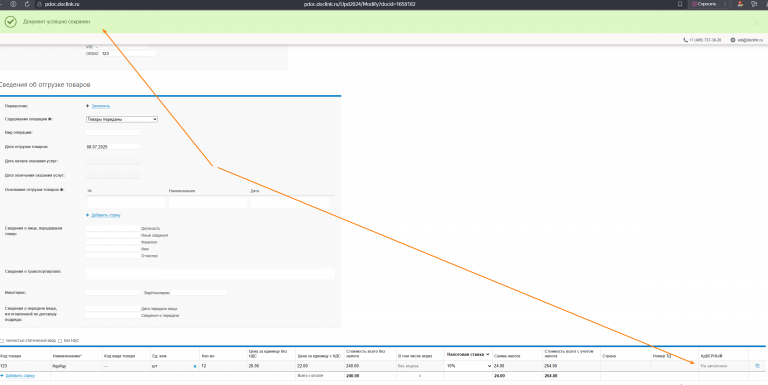
Task: Click the 'Без акциза' excise cell
Action: [x=420, y=366]
